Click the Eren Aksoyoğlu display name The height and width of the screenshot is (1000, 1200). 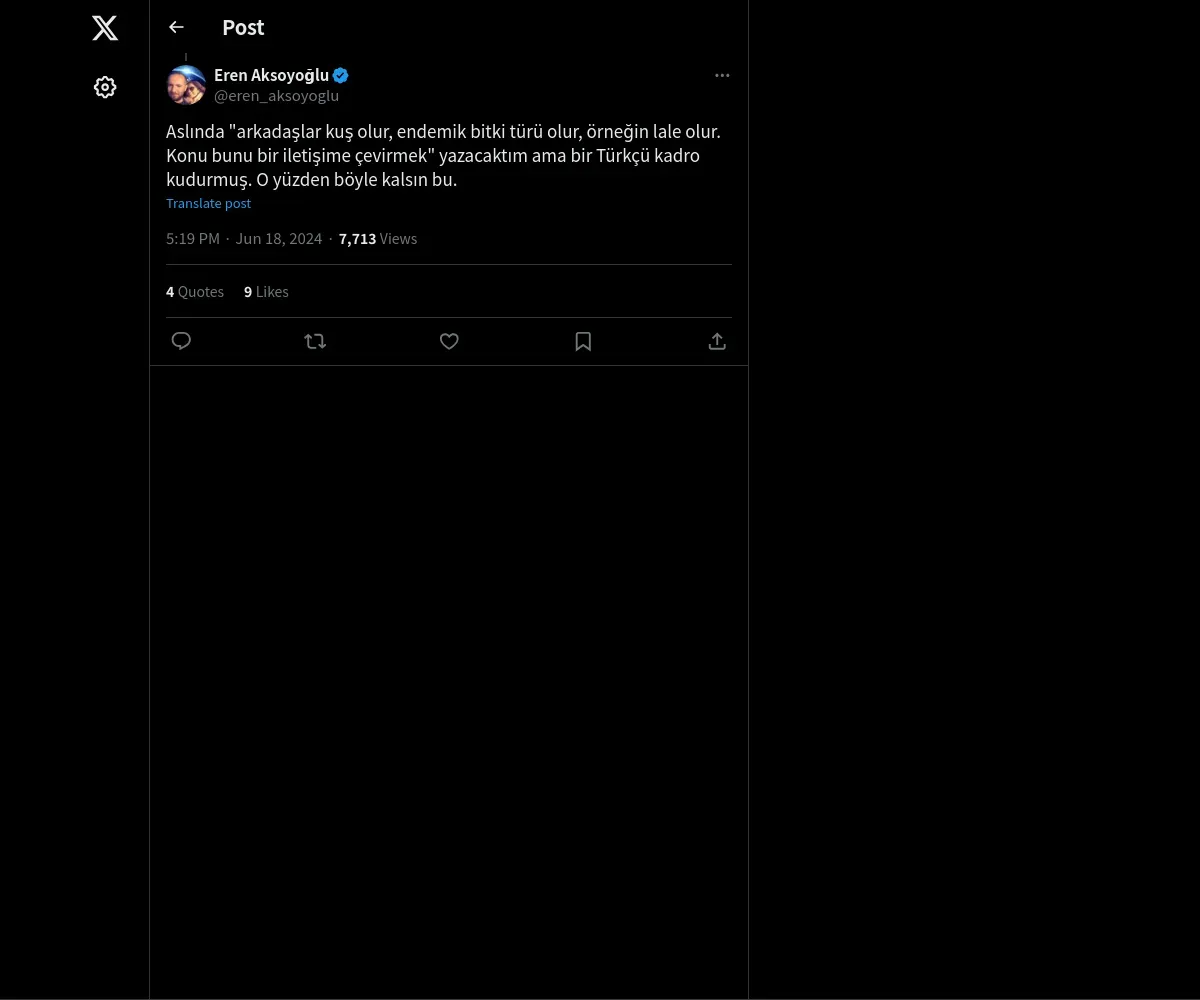point(271,75)
